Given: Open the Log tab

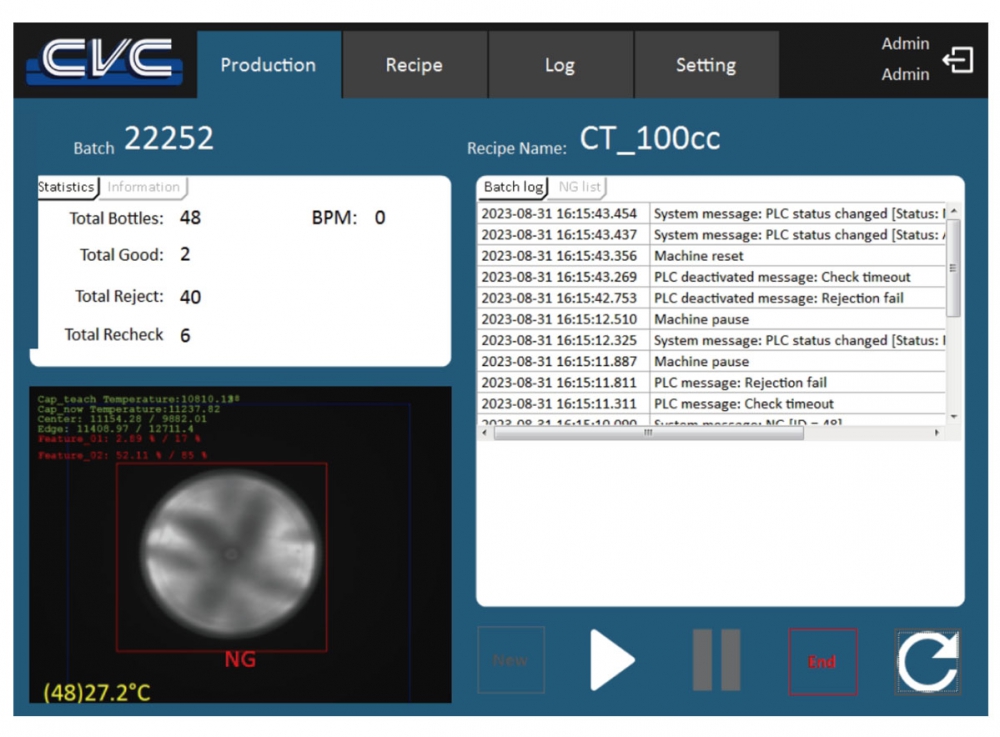Looking at the screenshot, I should [x=560, y=65].
